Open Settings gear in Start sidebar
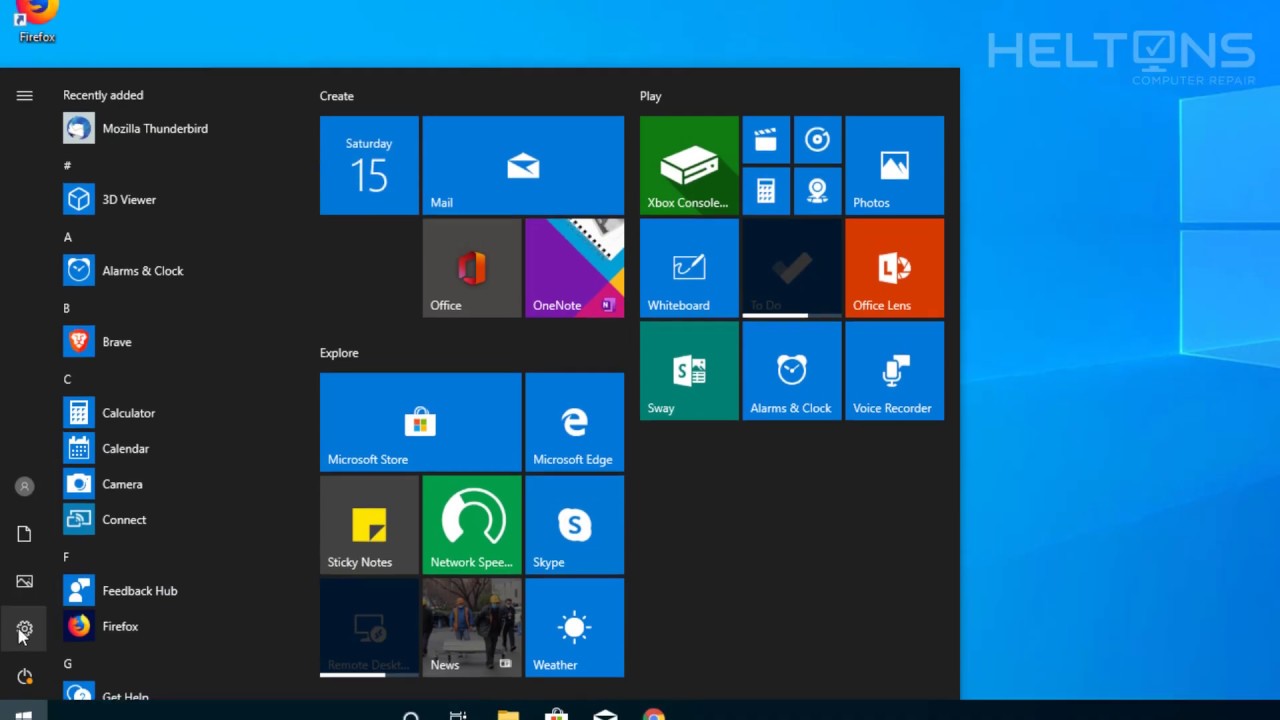 tap(24, 629)
